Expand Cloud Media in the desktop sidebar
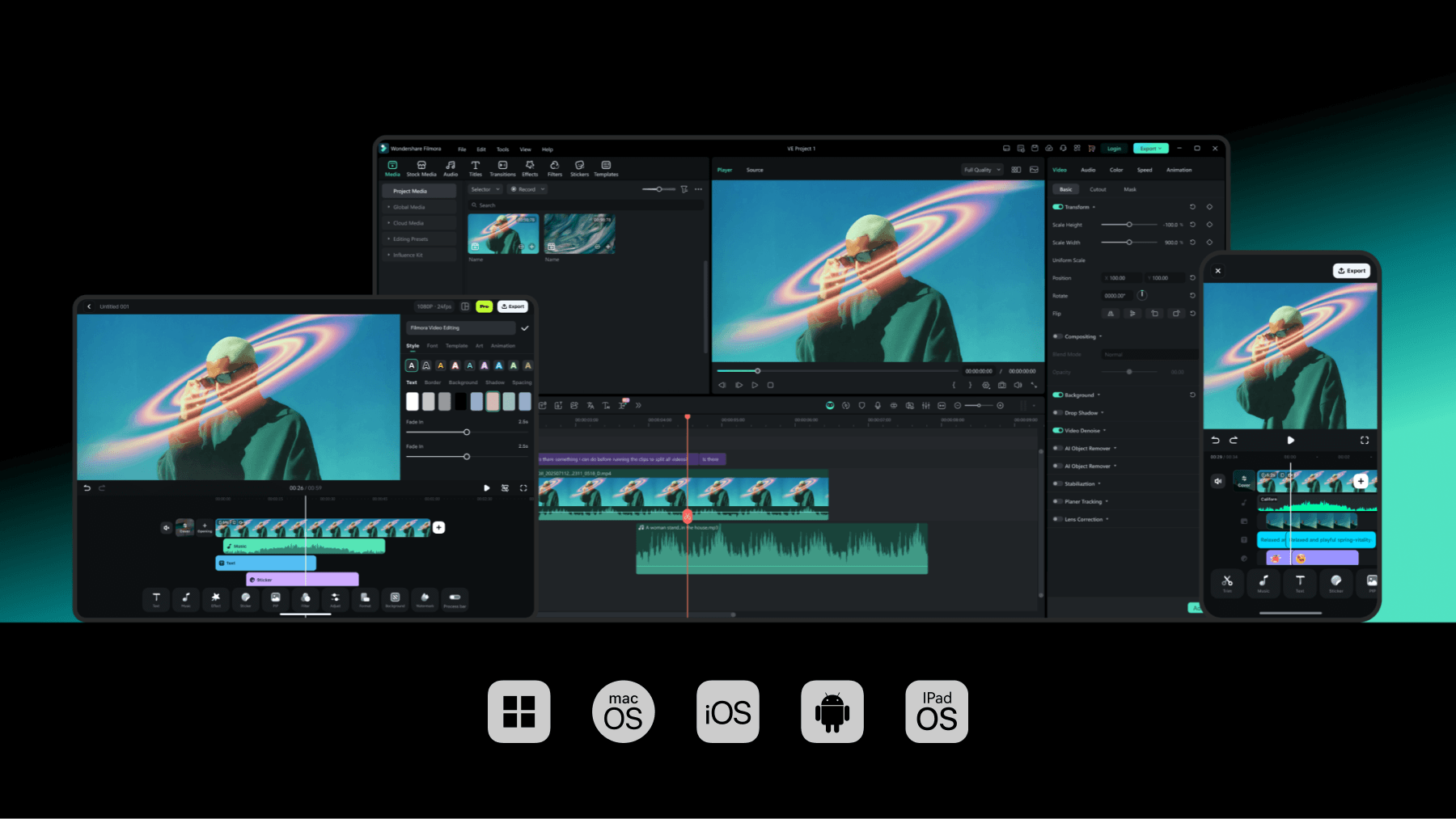 coord(419,223)
